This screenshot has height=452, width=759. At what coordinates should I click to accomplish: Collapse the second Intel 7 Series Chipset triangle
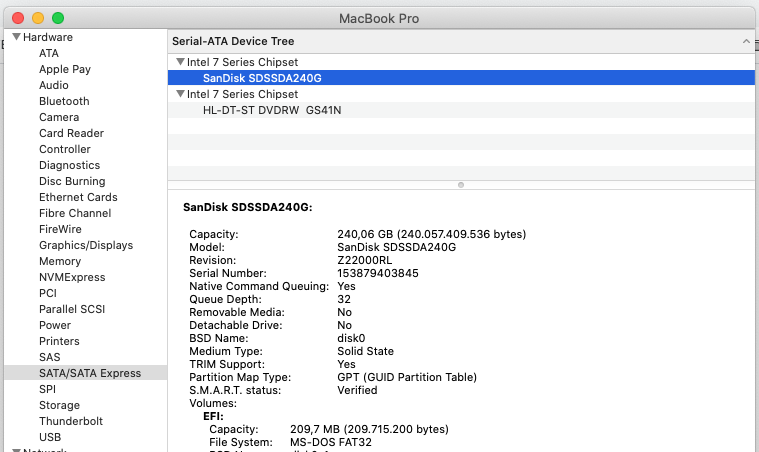point(181,93)
